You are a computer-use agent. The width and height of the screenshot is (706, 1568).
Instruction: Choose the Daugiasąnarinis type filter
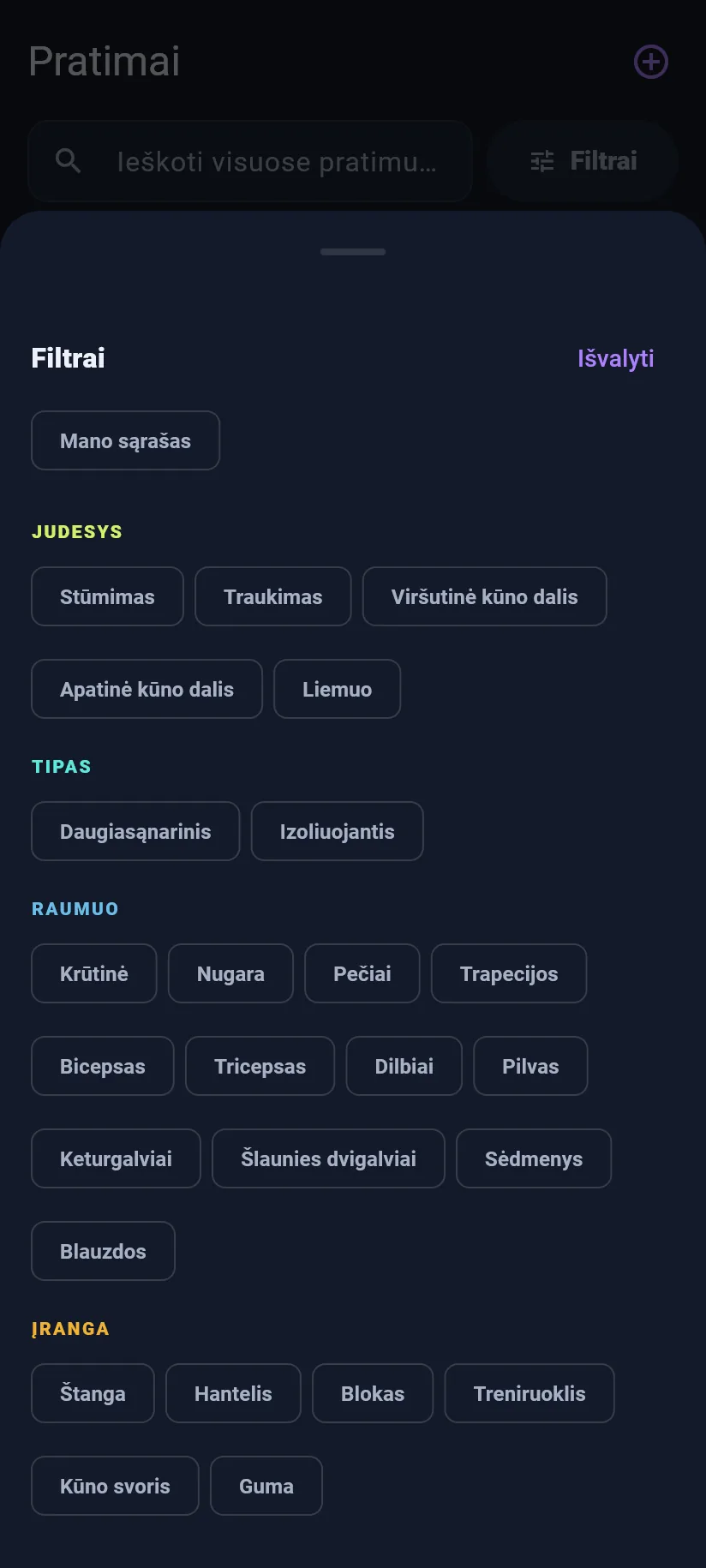point(135,831)
